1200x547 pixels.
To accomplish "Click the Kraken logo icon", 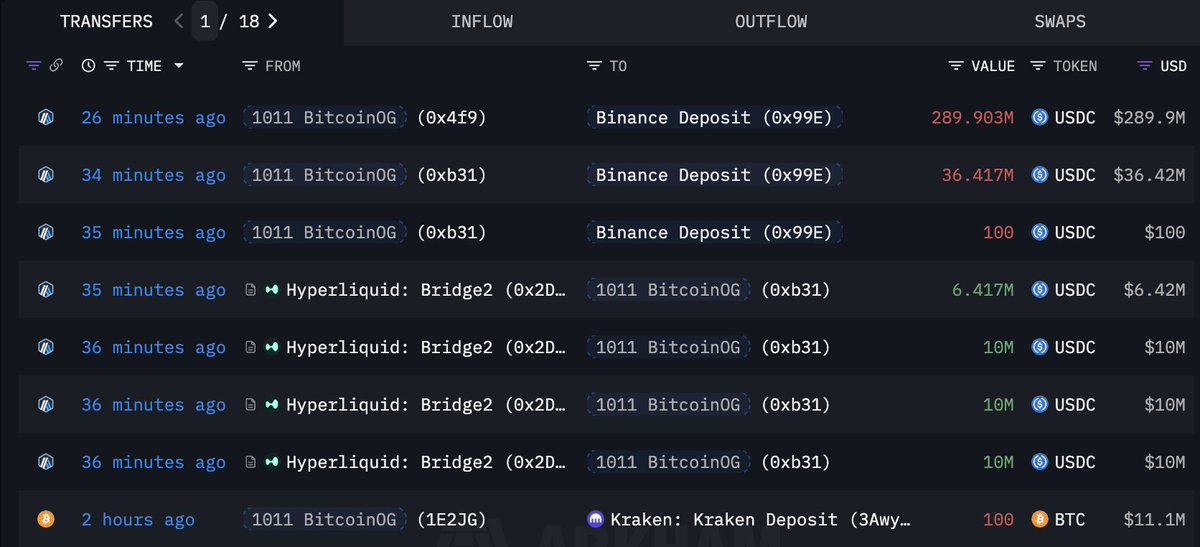I will pyautogui.click(x=595, y=520).
